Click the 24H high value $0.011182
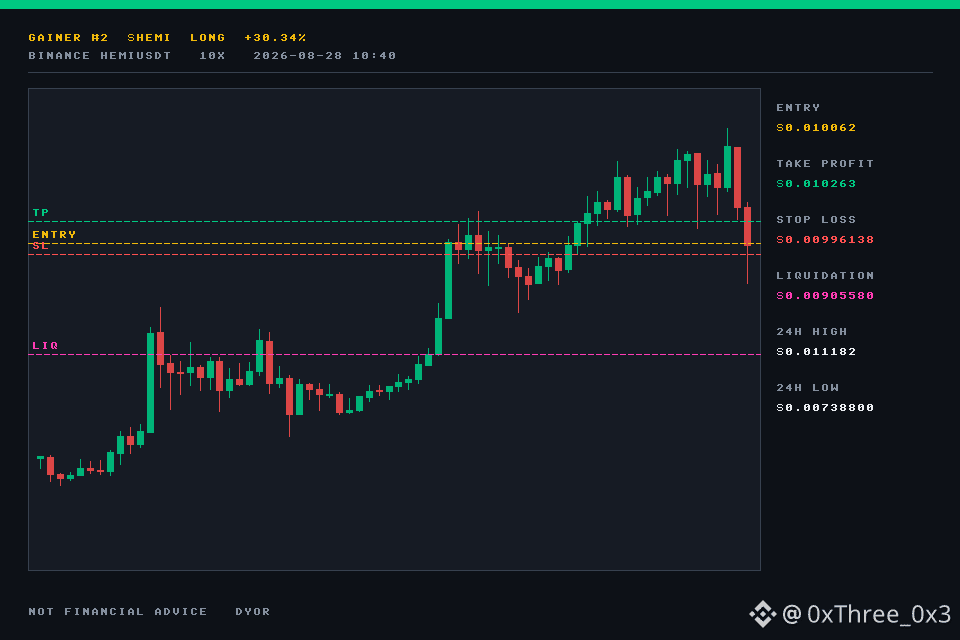 pyautogui.click(x=816, y=352)
